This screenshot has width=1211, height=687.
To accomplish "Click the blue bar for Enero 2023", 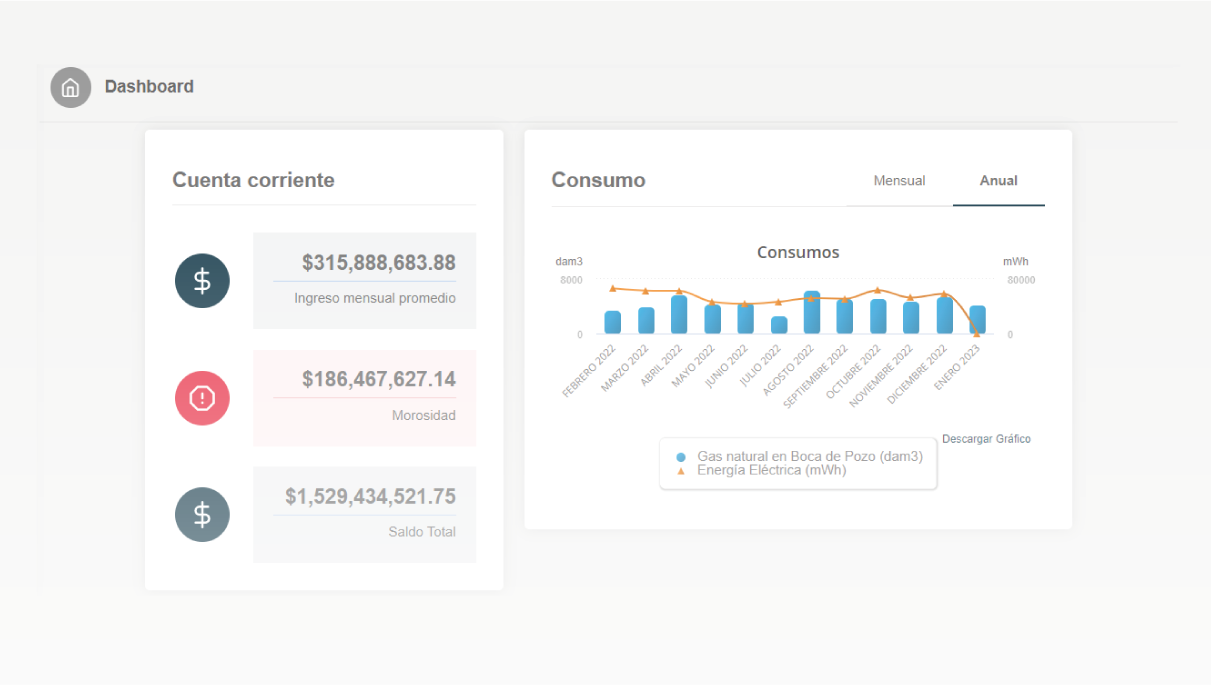I will [x=977, y=320].
